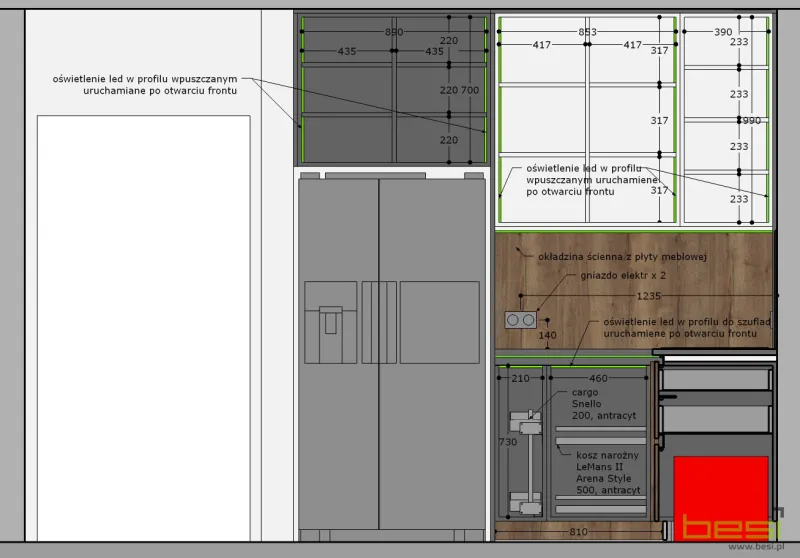Select the wood-grain backsplash panel
Viewport: 800px width, 558px height.
634,291
